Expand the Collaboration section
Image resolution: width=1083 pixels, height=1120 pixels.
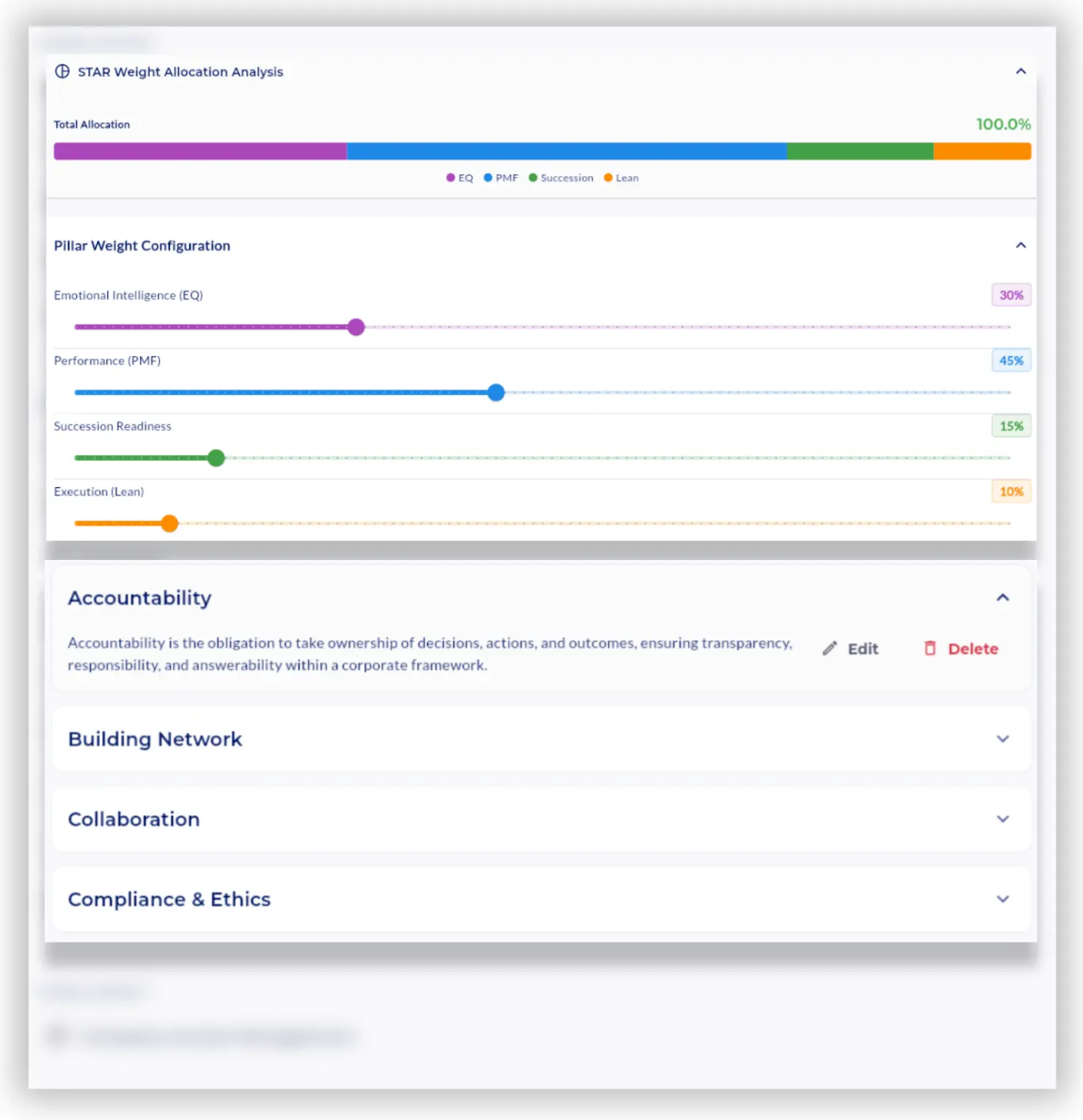[x=1003, y=819]
